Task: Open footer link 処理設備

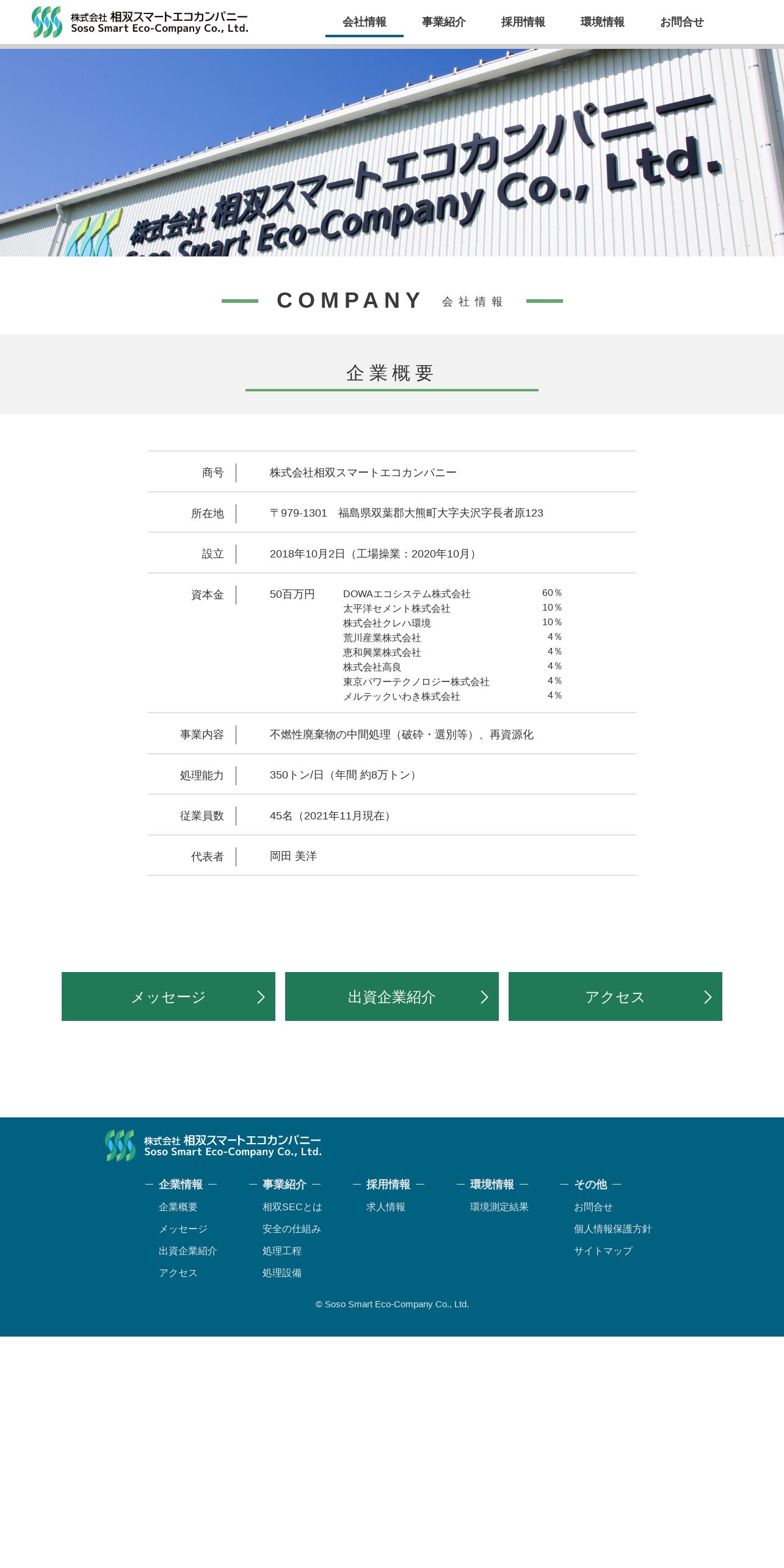Action: click(282, 1273)
